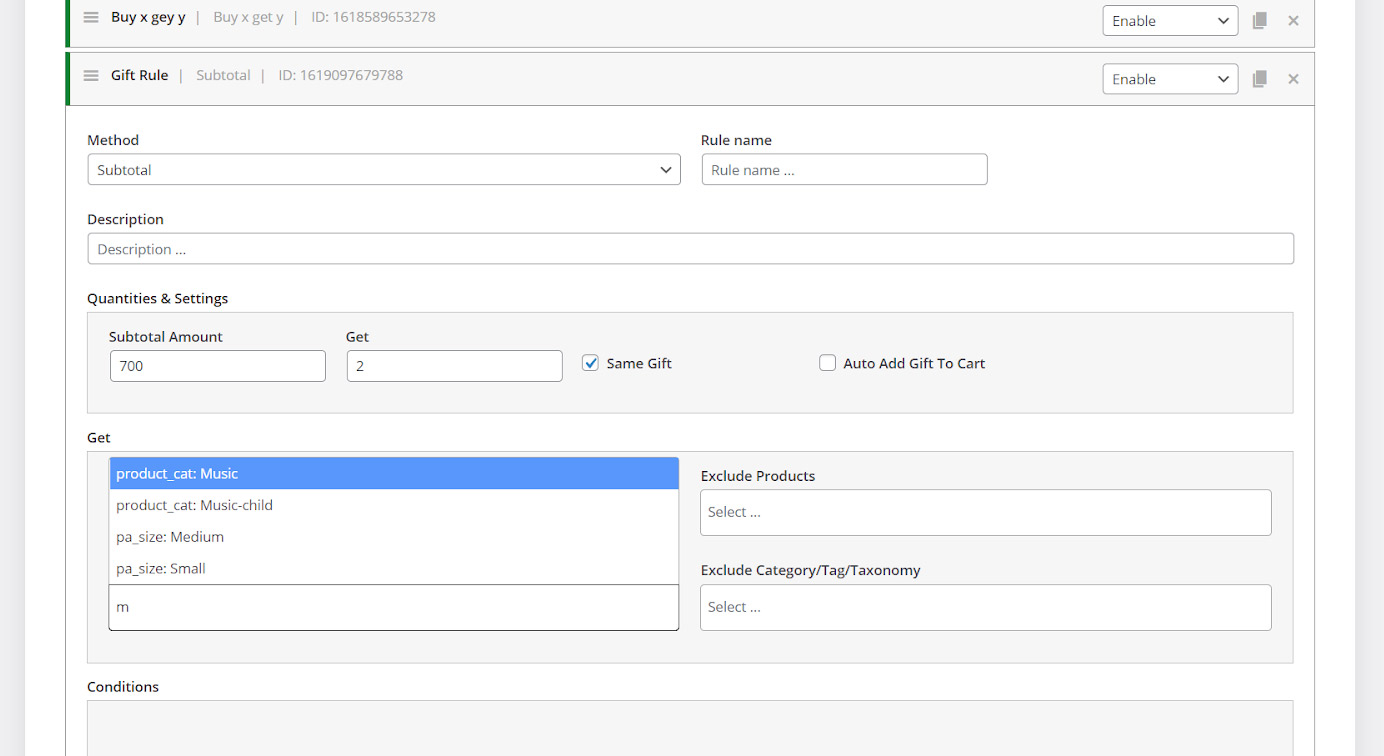Open Enable dropdown for Buy x gey y

[1170, 21]
